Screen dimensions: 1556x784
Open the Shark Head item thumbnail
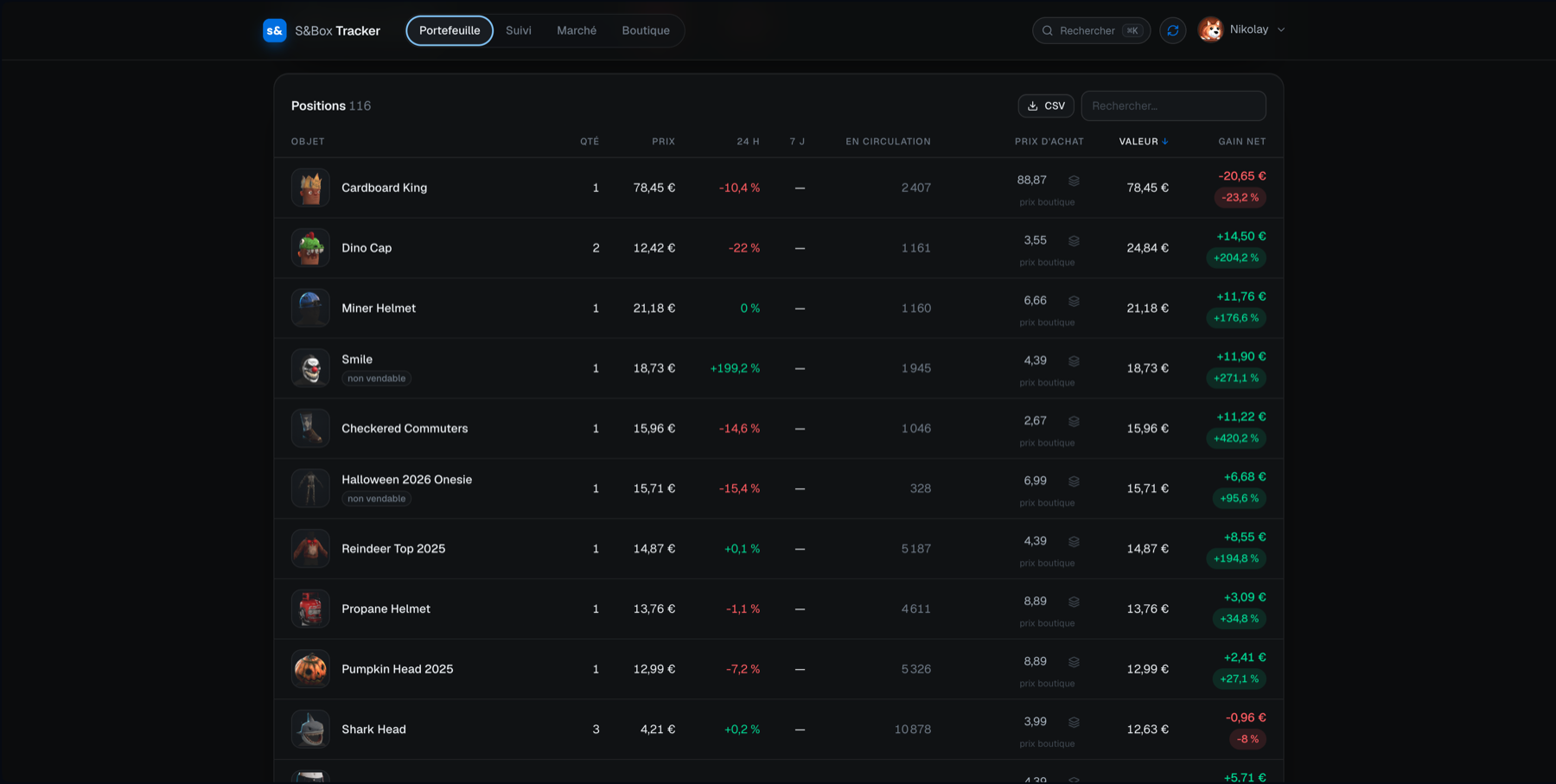tap(310, 730)
